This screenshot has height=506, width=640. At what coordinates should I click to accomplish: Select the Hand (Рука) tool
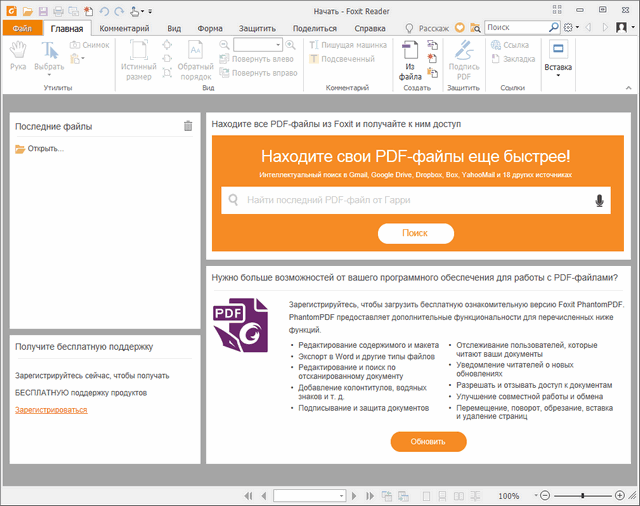point(18,56)
